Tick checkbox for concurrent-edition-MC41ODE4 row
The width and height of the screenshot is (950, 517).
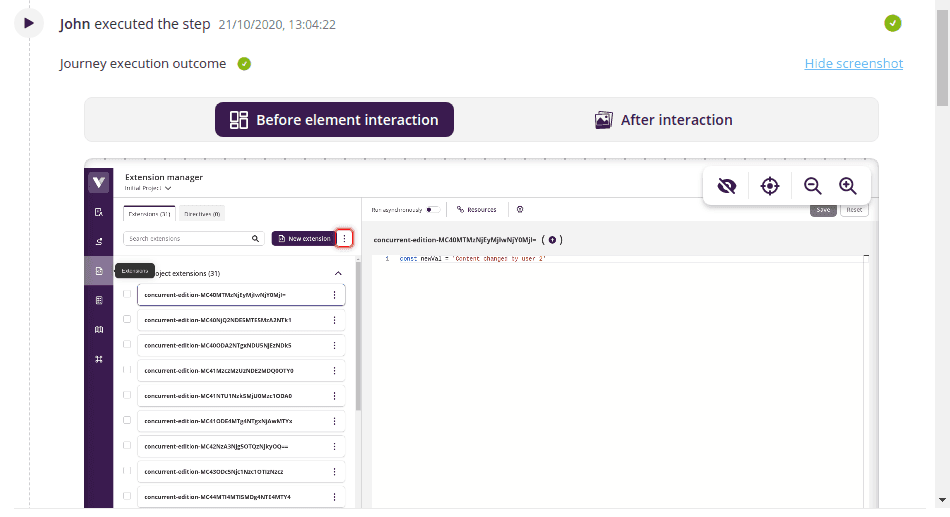(x=127, y=420)
